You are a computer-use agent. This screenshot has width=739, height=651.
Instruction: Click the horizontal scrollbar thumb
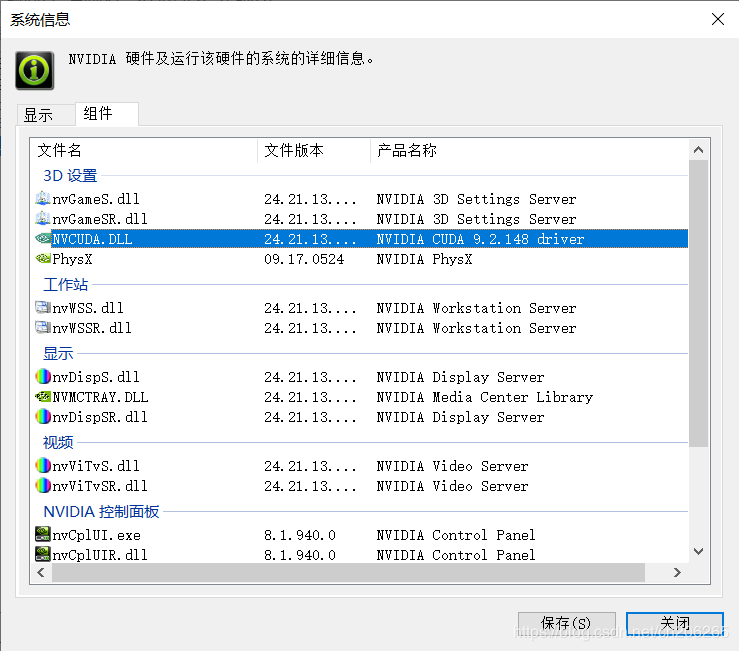tap(348, 573)
